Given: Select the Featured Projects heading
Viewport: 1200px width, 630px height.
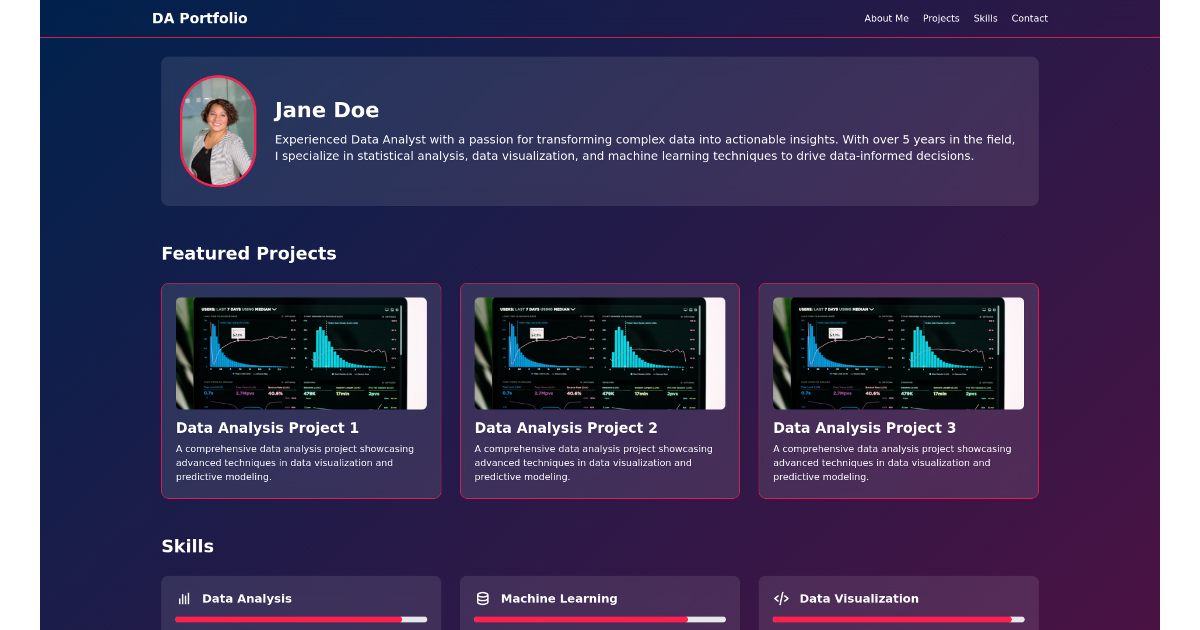Looking at the screenshot, I should (x=249, y=253).
